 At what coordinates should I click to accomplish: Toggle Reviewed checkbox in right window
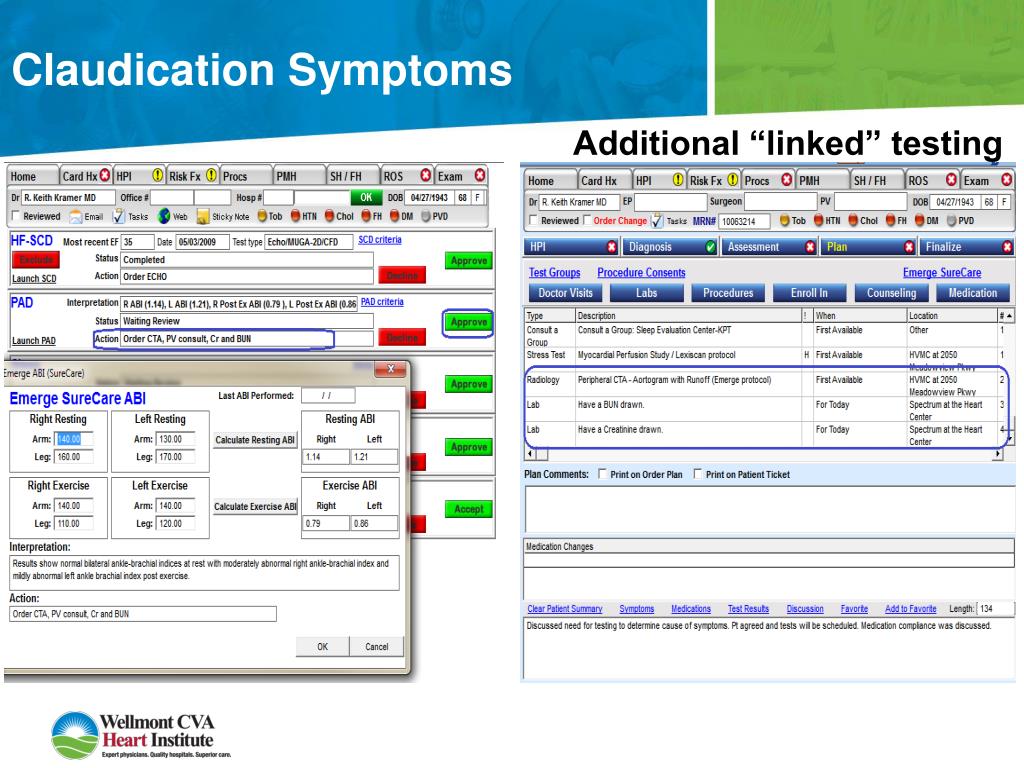pyautogui.click(x=534, y=220)
